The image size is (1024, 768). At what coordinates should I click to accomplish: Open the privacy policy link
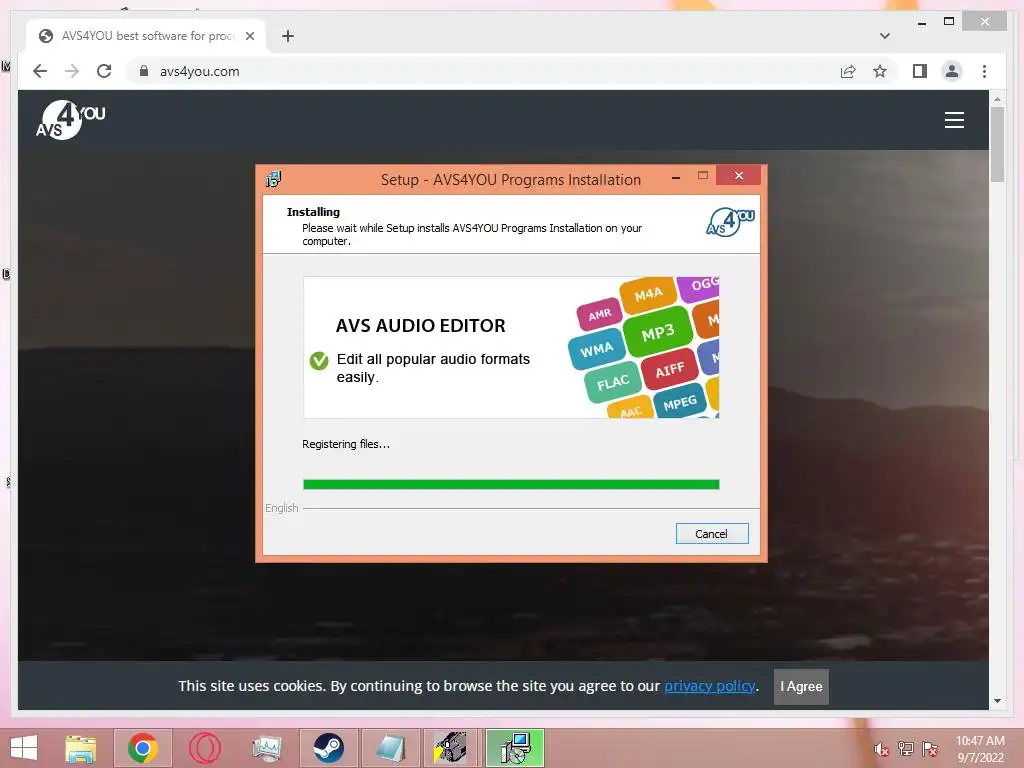pyautogui.click(x=709, y=686)
